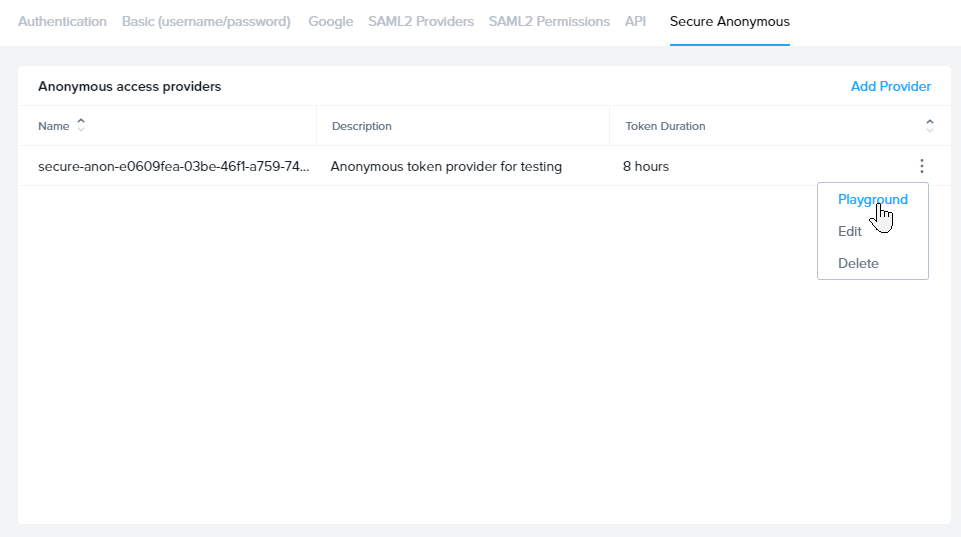Open the API tab
This screenshot has height=537, width=961.
(635, 21)
